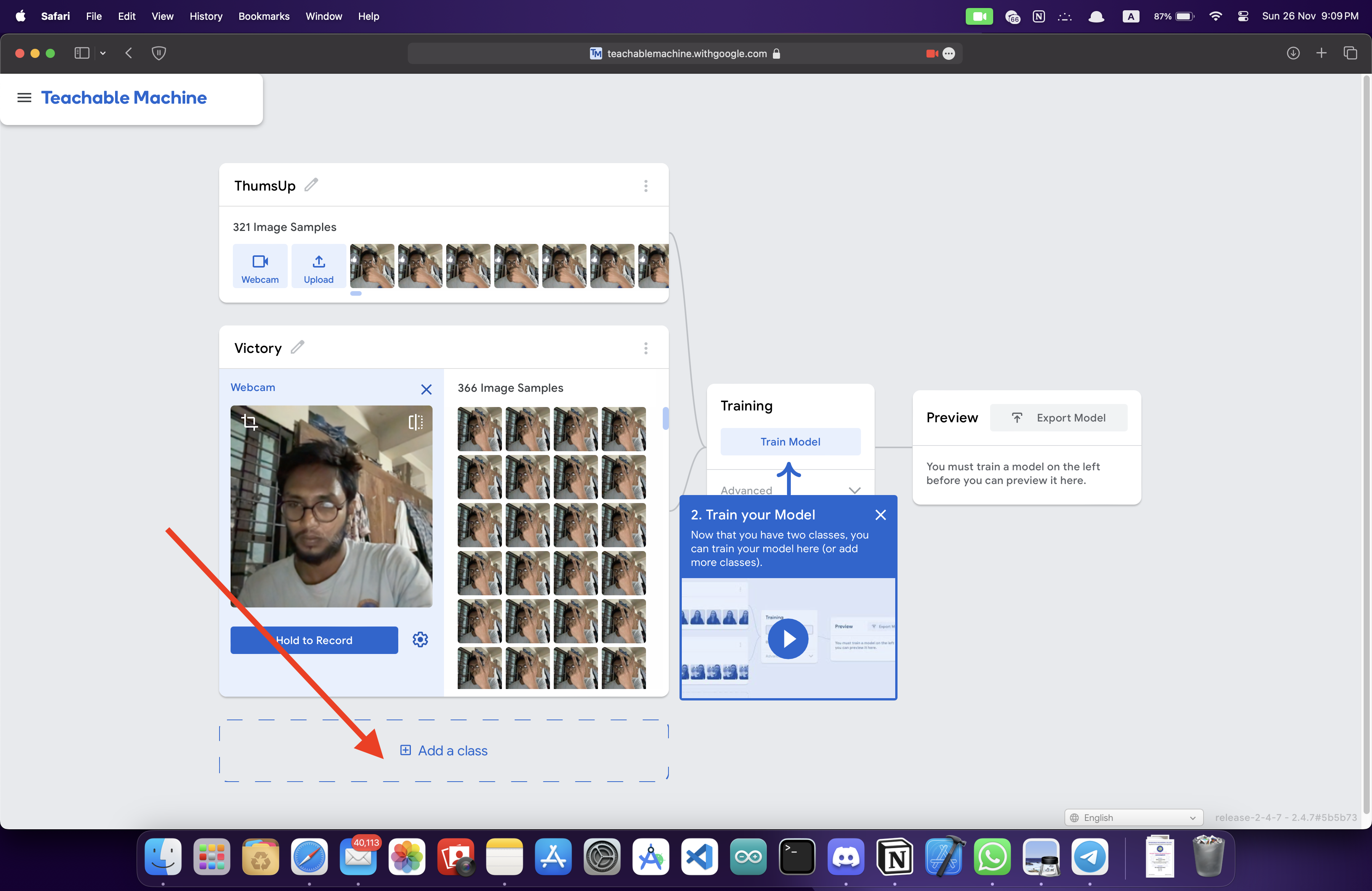
Task: Close the Victory webcam panel
Action: (x=426, y=389)
